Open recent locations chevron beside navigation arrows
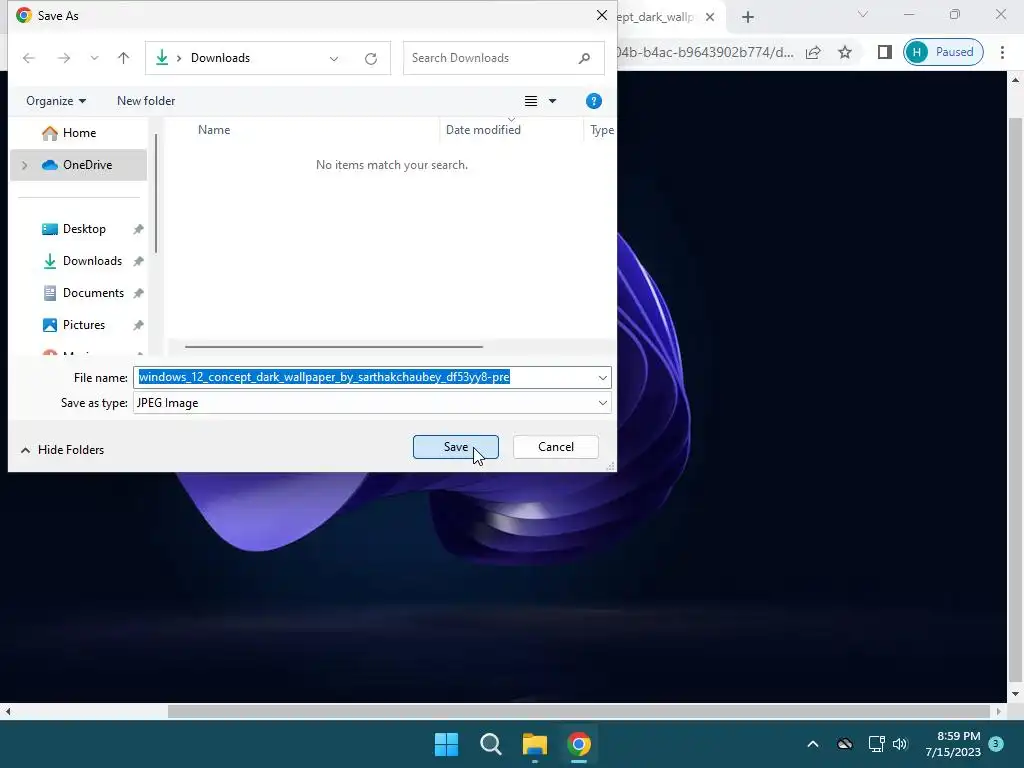The width and height of the screenshot is (1024, 768). pyautogui.click(x=94, y=58)
